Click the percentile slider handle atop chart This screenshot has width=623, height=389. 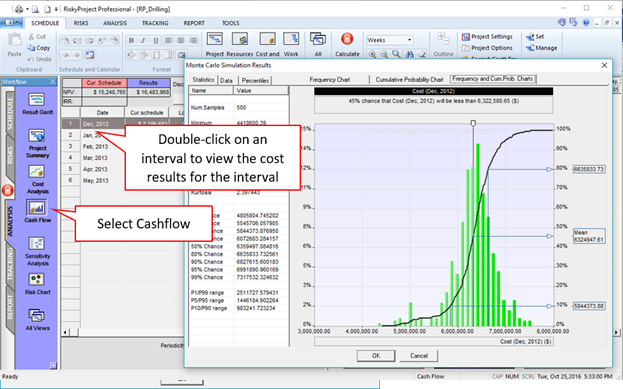(x=473, y=124)
